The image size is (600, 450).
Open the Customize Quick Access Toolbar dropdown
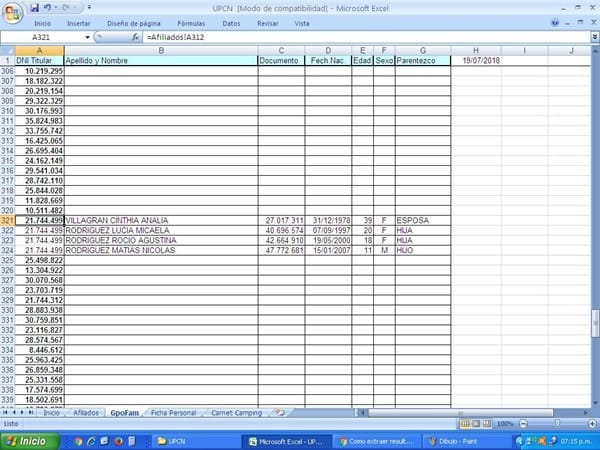tap(89, 8)
